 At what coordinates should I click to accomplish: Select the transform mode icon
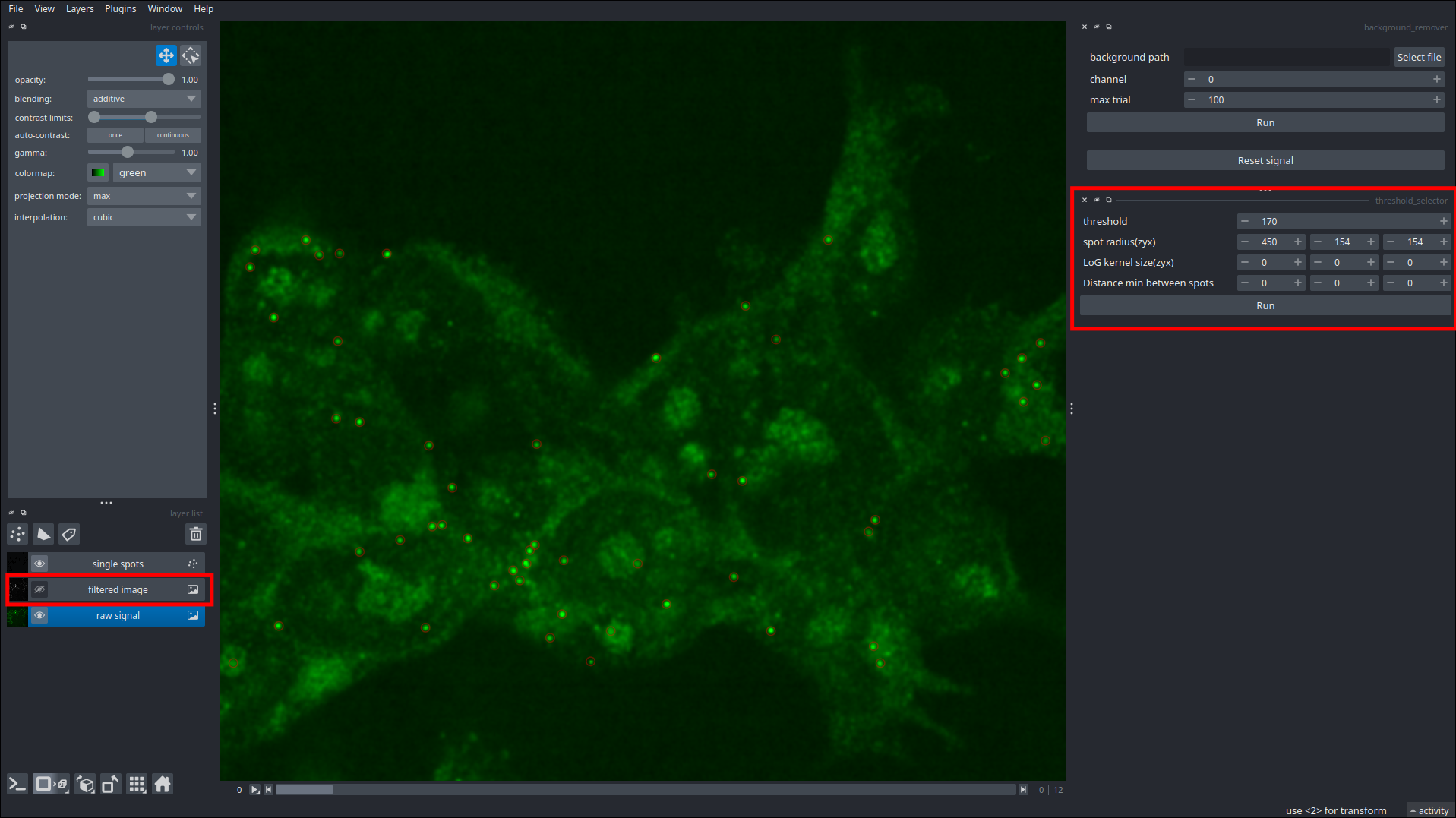(x=191, y=55)
